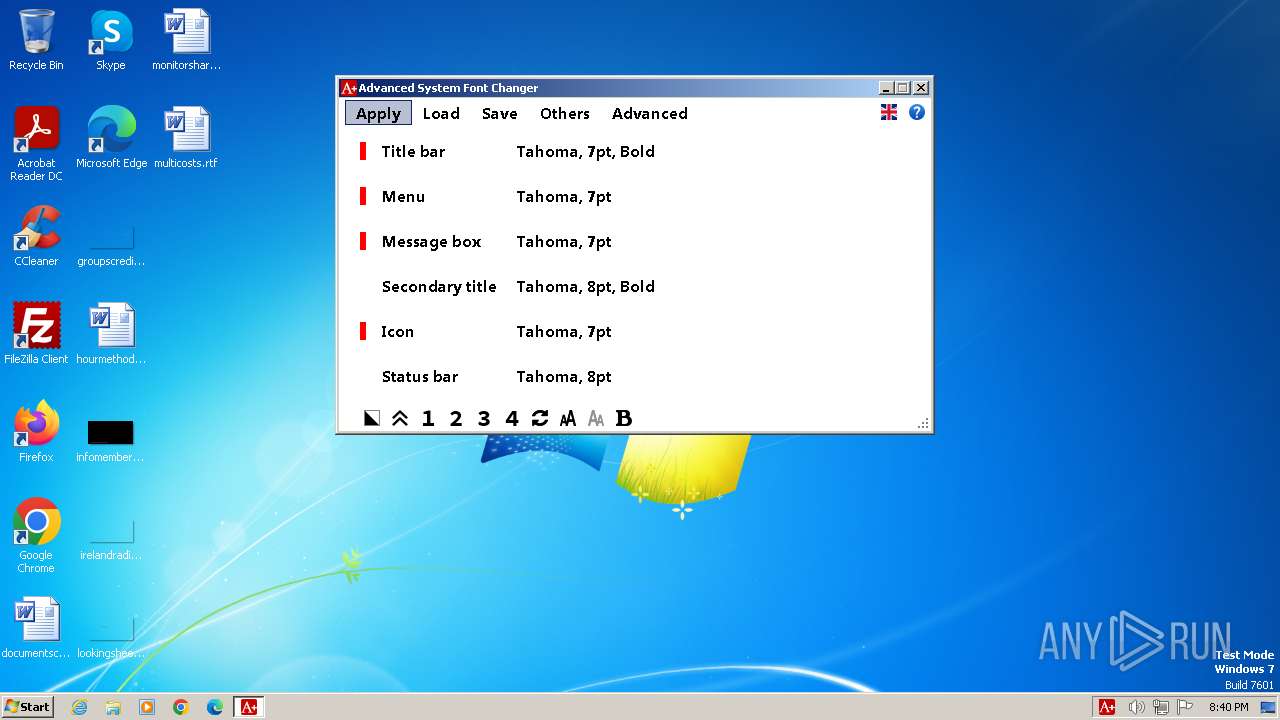The height and width of the screenshot is (720, 1280).
Task: Select preset 1 in bottom toolbar
Action: 428,419
